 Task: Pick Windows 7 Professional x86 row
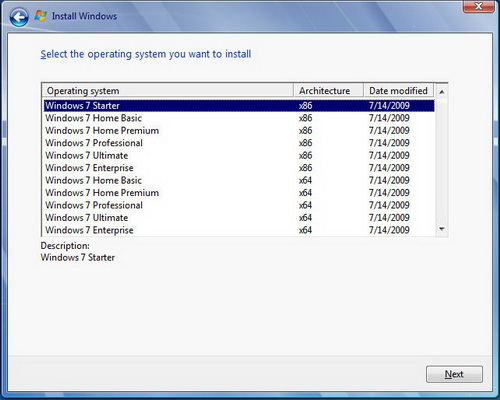pos(239,143)
